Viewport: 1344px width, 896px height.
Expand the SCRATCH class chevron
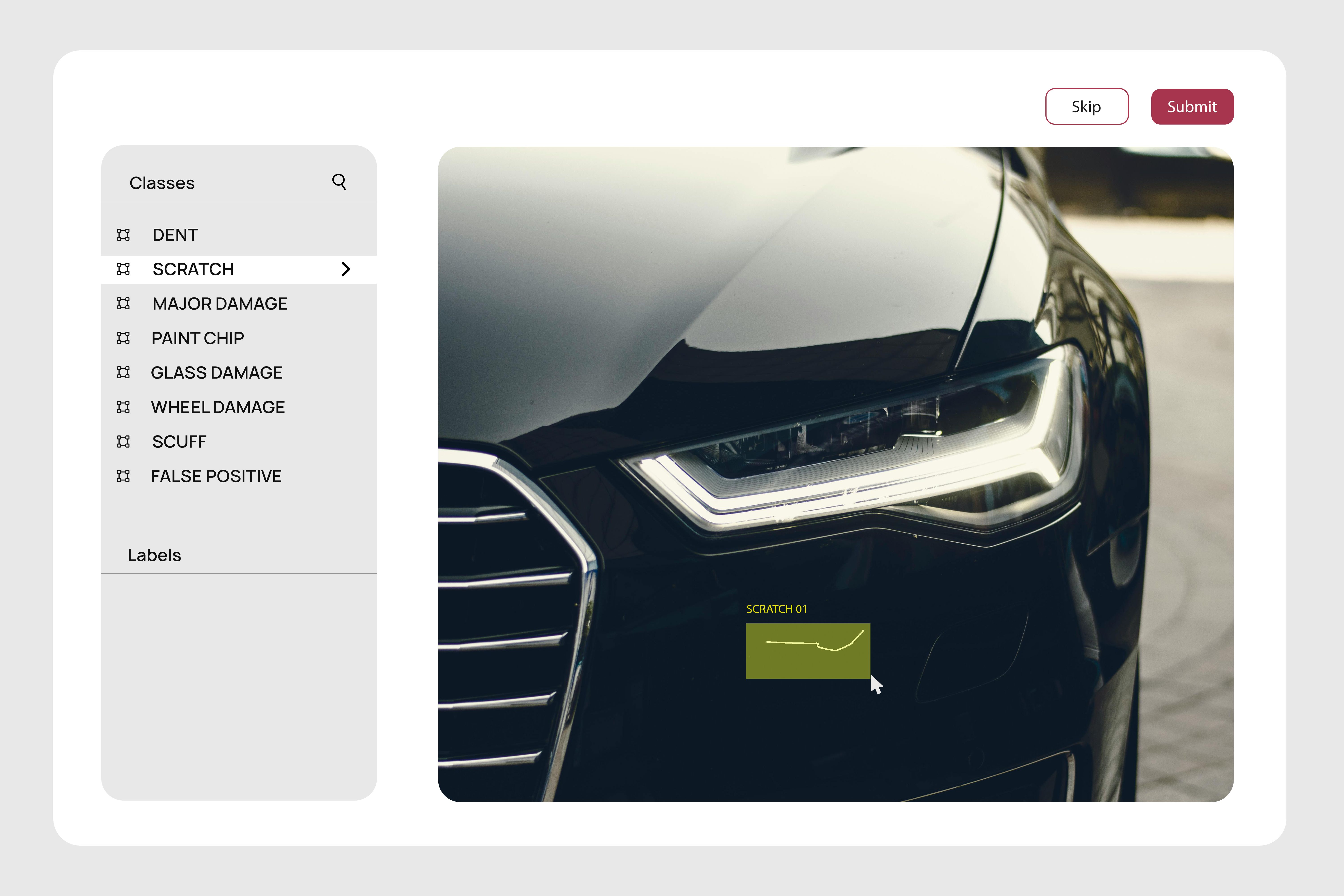click(x=345, y=269)
